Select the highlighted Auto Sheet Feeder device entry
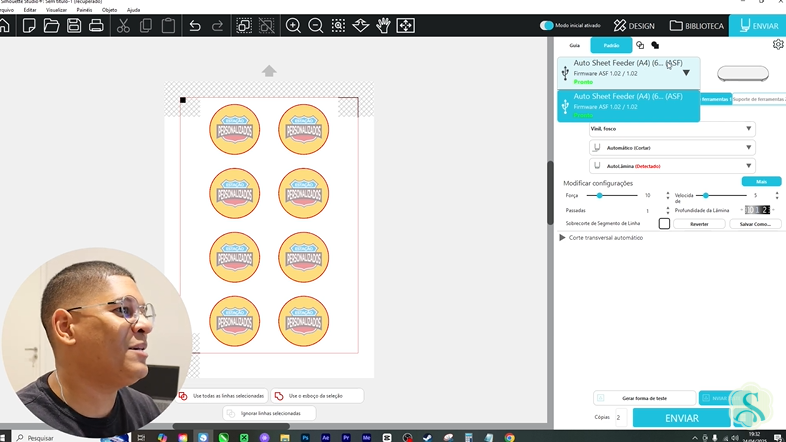Image resolution: width=786 pixels, height=442 pixels. 629,106
